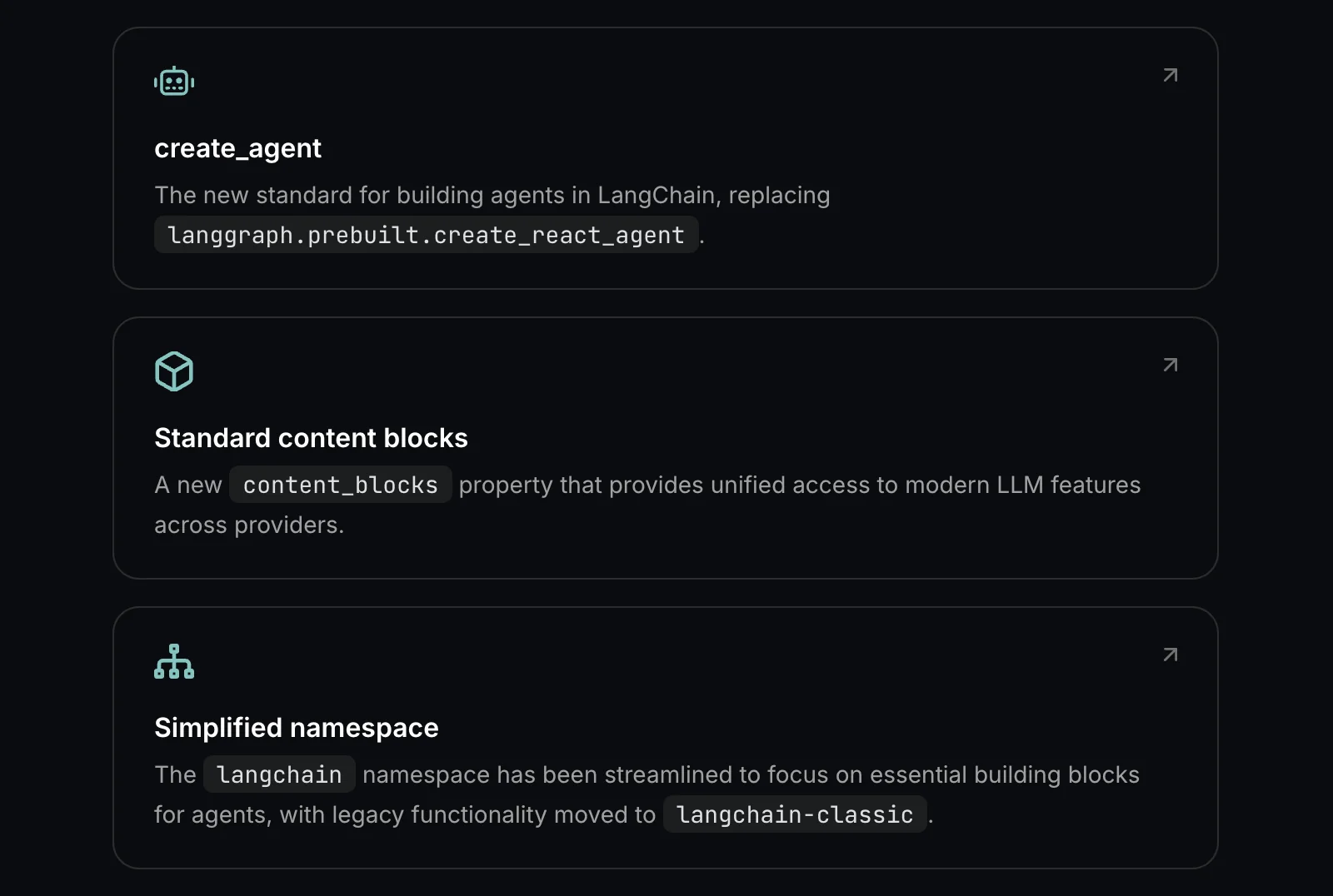The width and height of the screenshot is (1333, 896).
Task: Click the langchain-classic code badge
Action: pyautogui.click(x=794, y=814)
